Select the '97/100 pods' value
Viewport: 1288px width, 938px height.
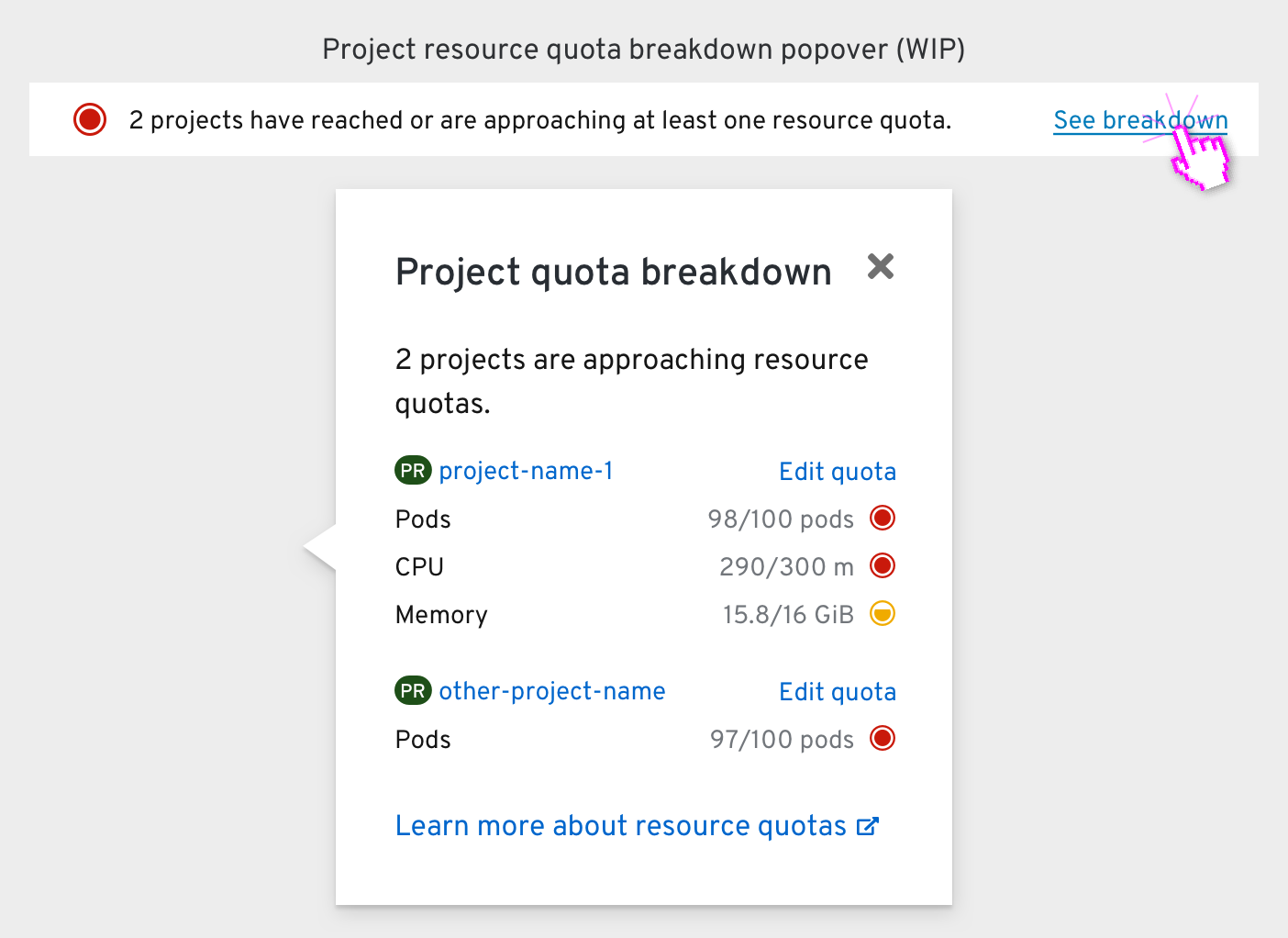[x=782, y=740]
